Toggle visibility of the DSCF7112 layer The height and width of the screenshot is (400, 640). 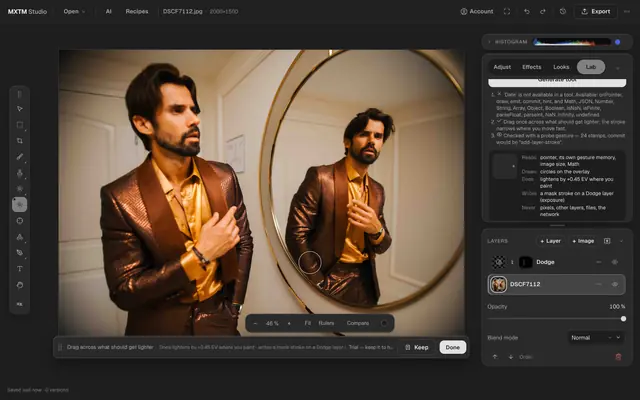point(615,284)
